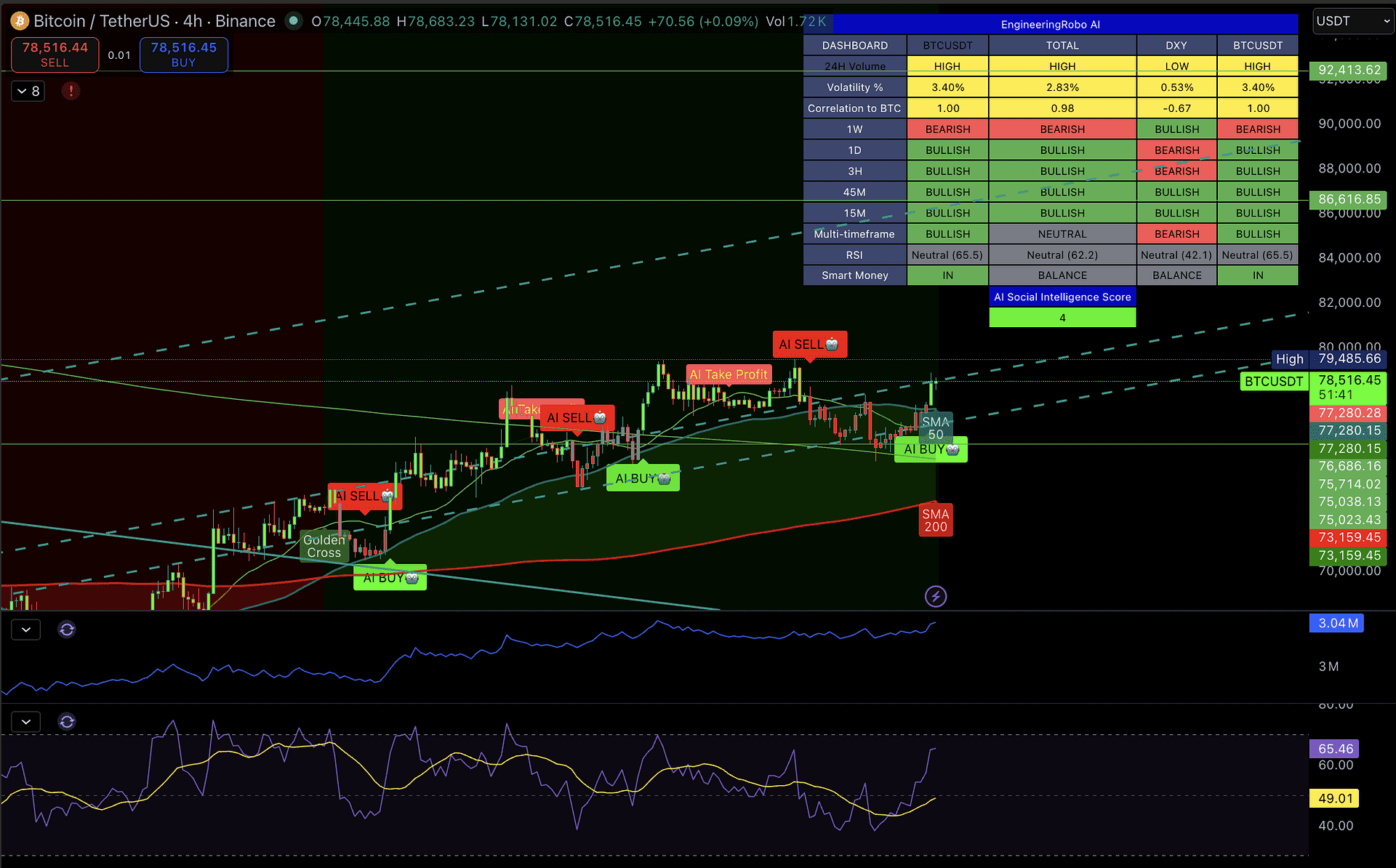Click the Golden Cross marker

click(x=324, y=546)
